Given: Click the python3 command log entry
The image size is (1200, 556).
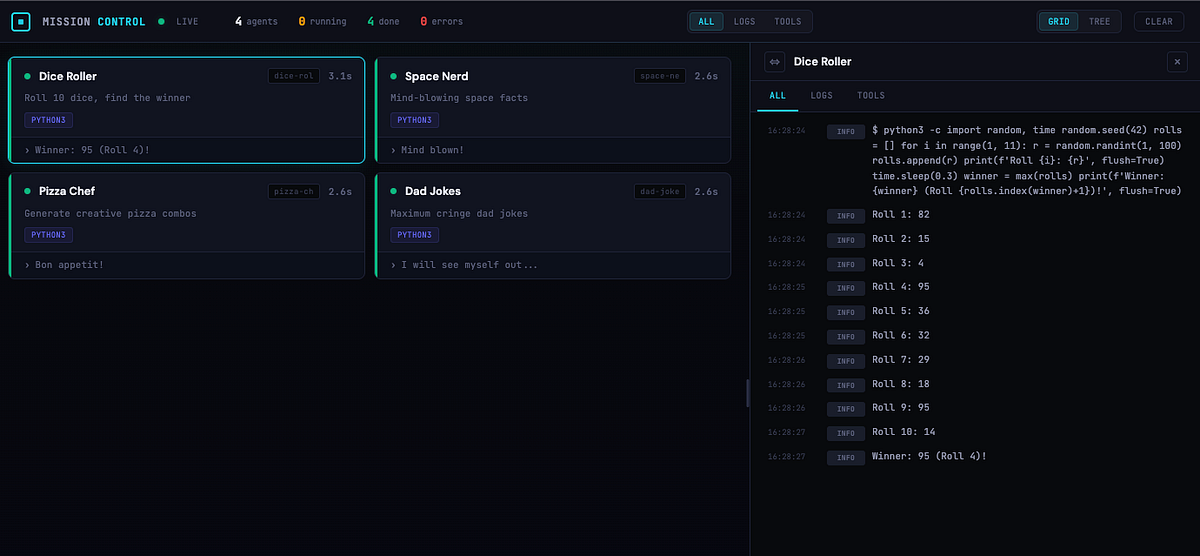Looking at the screenshot, I should point(973,160).
